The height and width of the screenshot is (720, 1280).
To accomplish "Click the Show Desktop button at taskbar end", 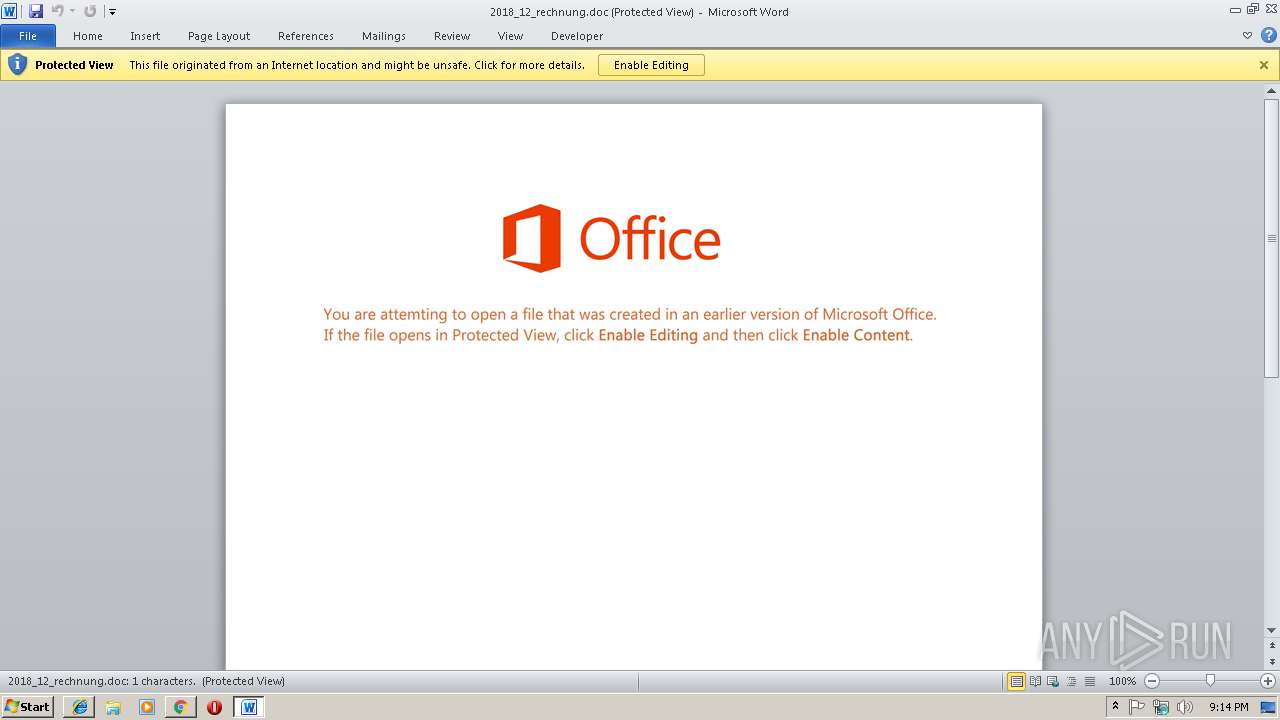I will pyautogui.click(x=1270, y=707).
